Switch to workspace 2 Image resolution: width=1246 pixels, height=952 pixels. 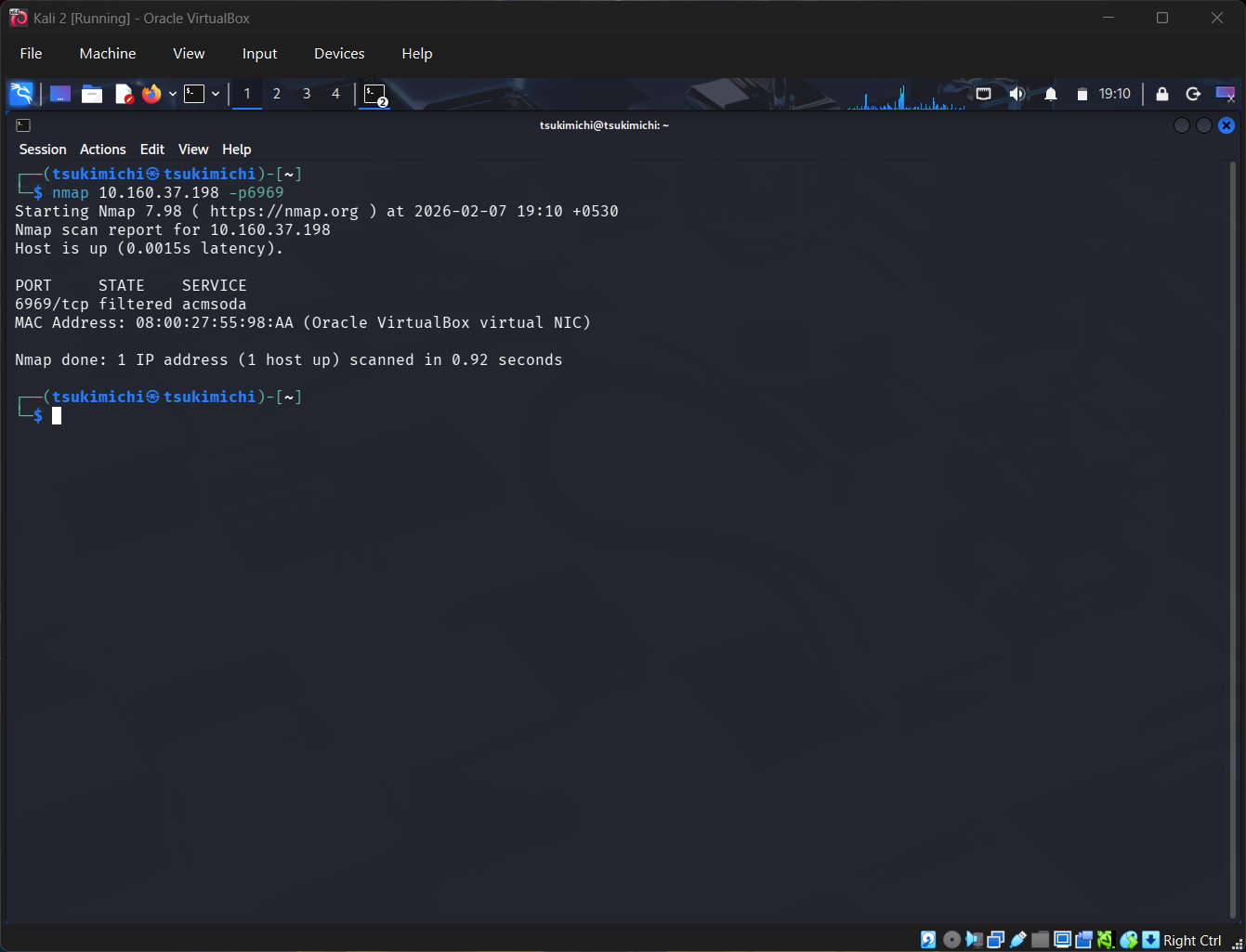[x=277, y=94]
